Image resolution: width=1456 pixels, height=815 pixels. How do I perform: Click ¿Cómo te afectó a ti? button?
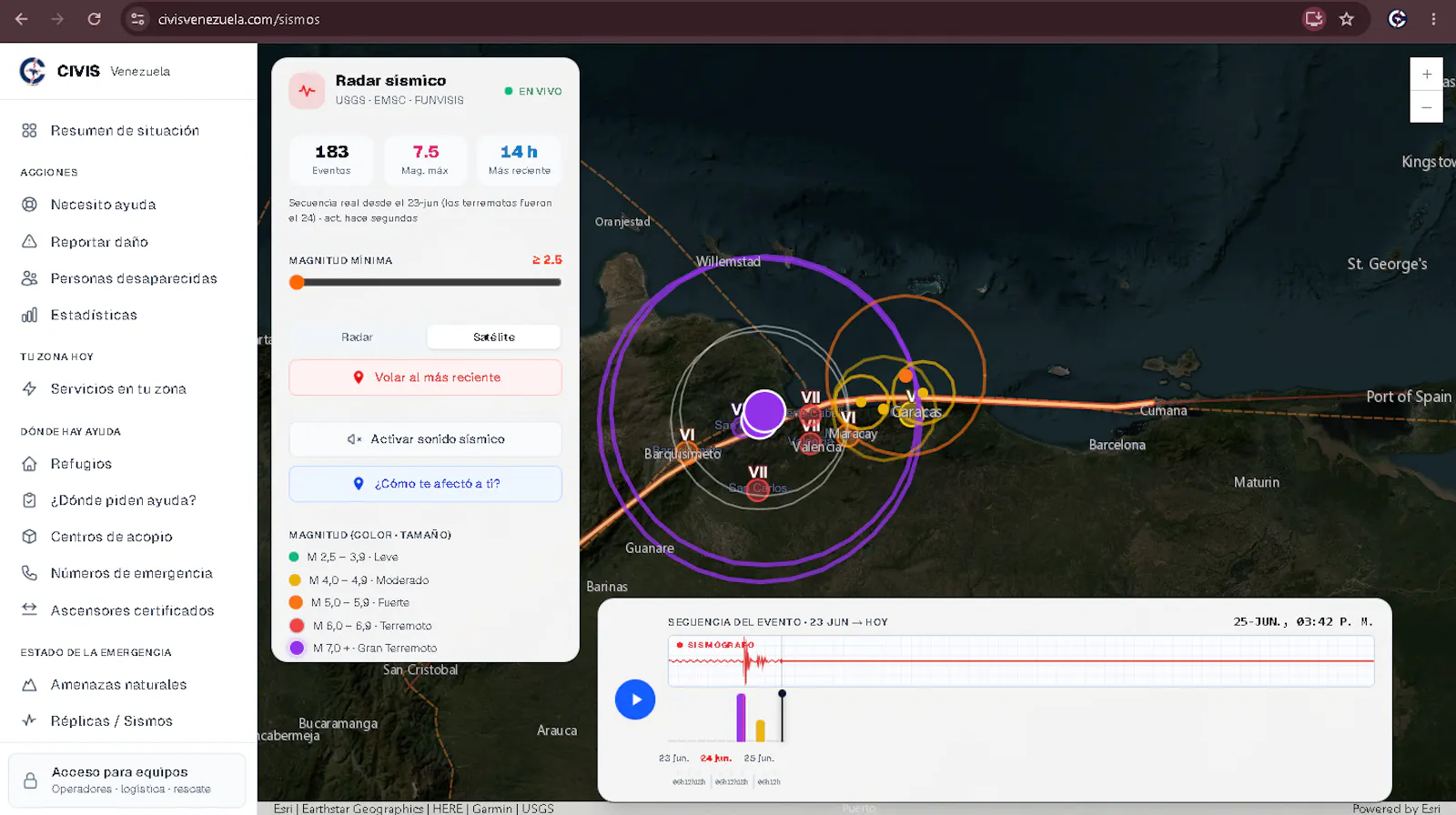pyautogui.click(x=425, y=484)
